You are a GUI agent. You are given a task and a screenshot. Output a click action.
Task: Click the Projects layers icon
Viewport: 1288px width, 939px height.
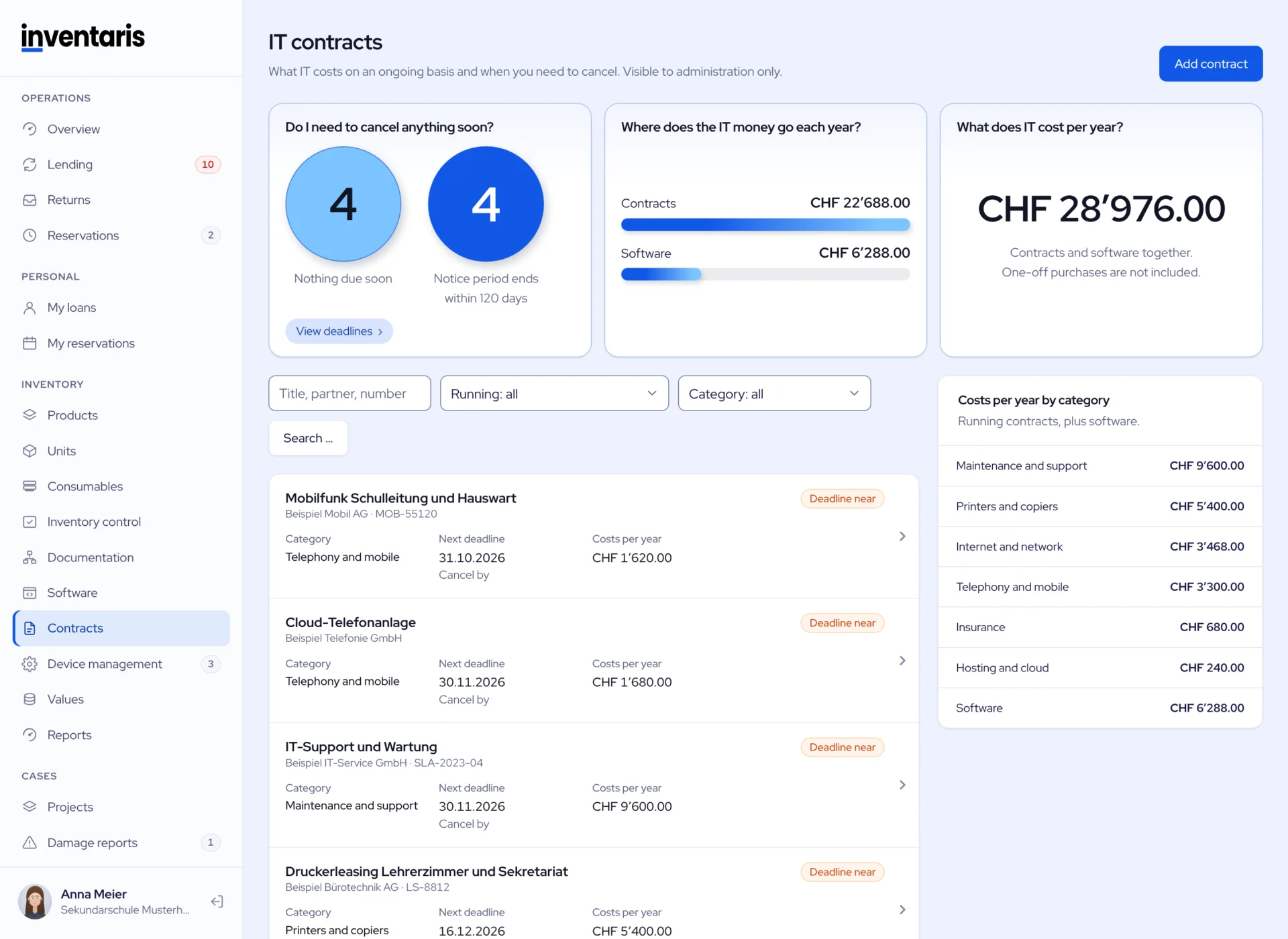pos(30,807)
